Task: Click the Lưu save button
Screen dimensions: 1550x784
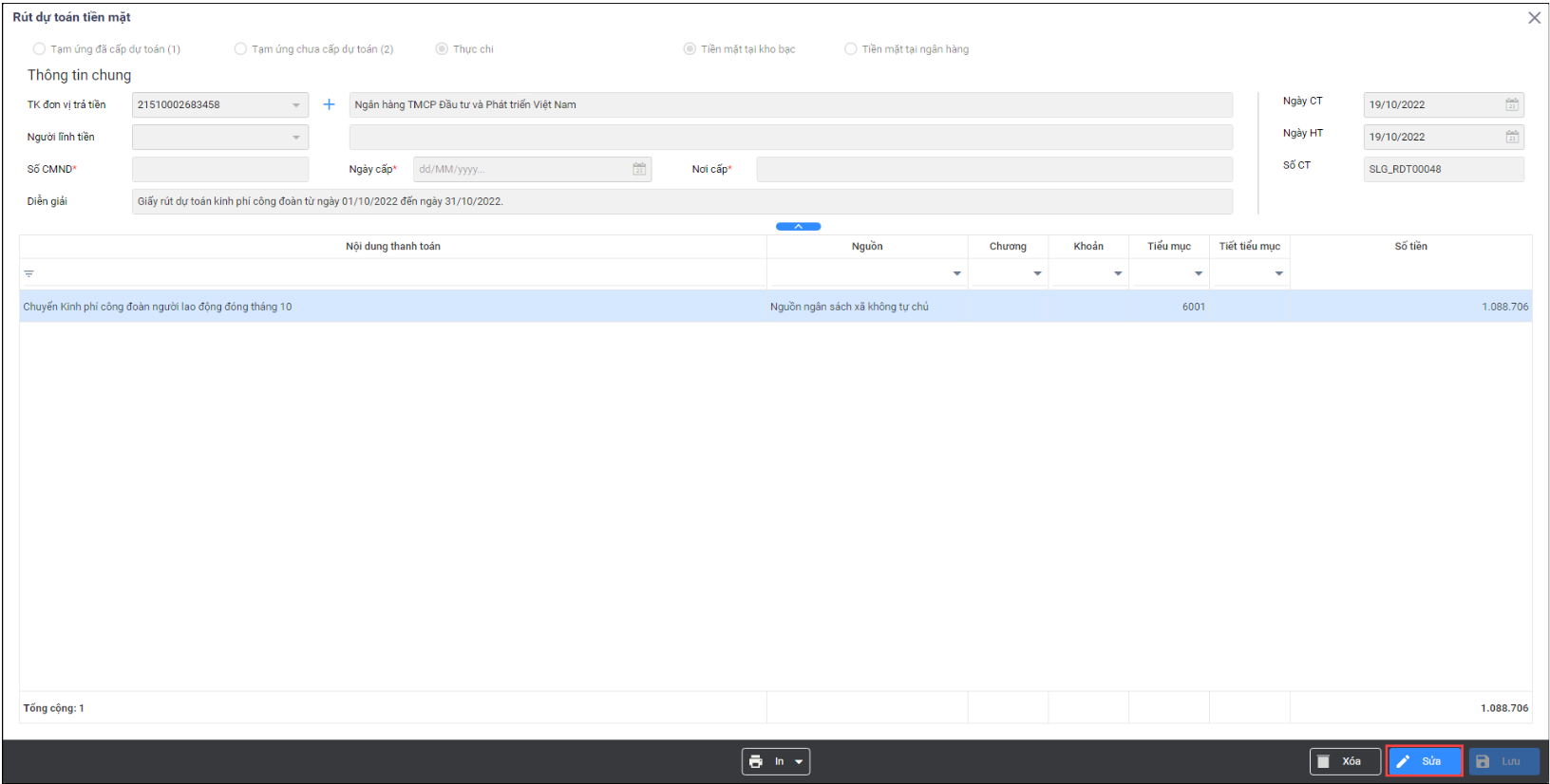Action: tap(1503, 761)
